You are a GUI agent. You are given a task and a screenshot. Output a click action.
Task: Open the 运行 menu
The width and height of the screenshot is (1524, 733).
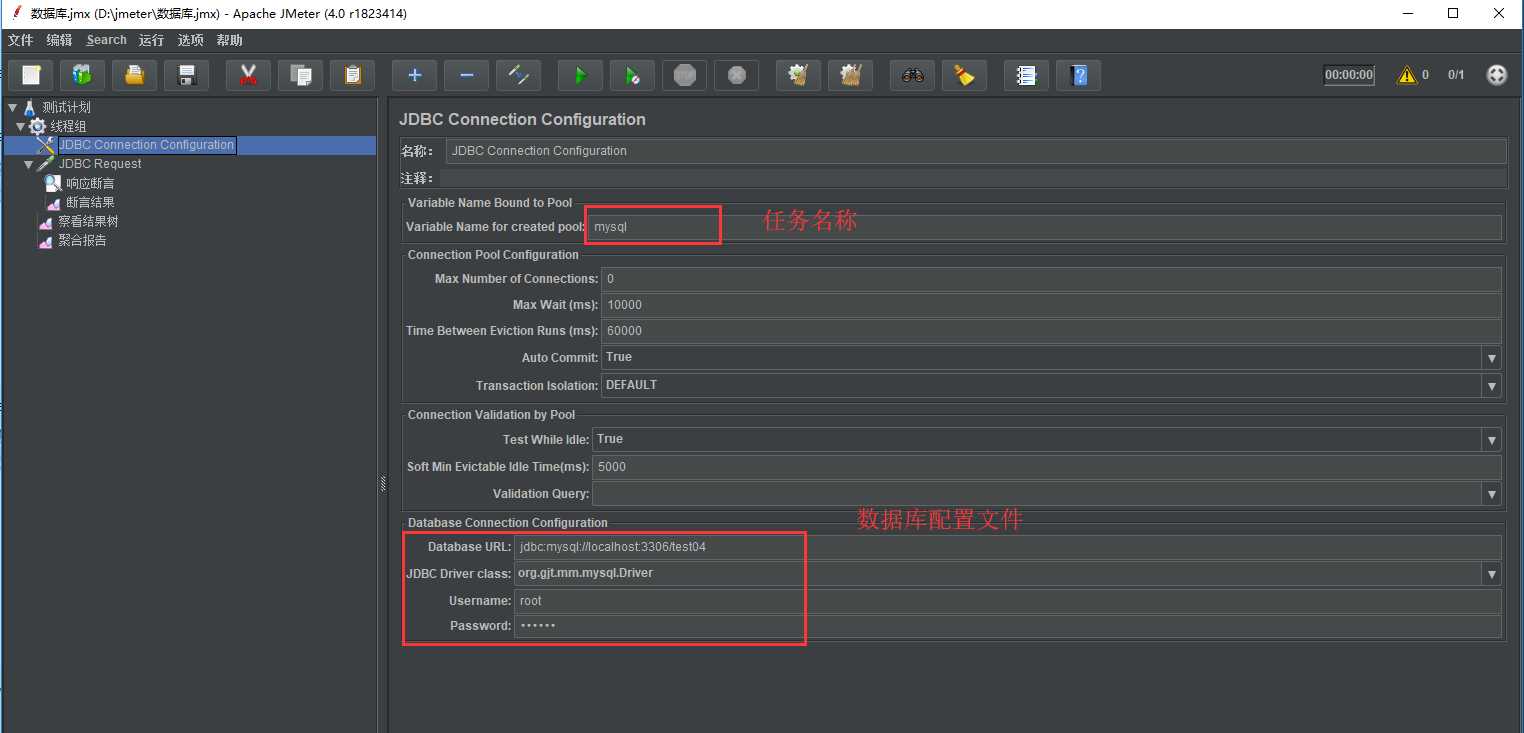(x=151, y=40)
